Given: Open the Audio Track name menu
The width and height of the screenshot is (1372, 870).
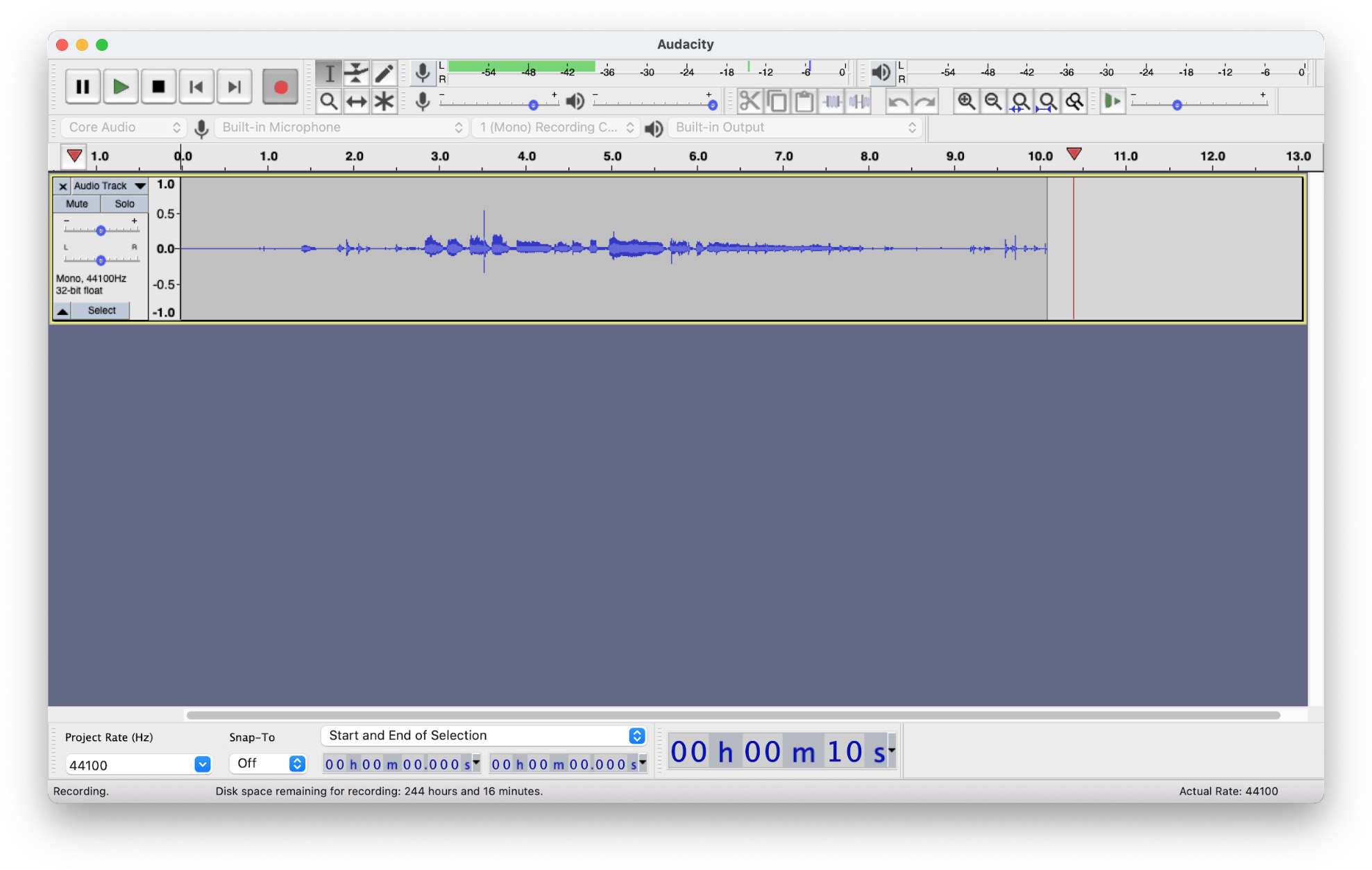Looking at the screenshot, I should pyautogui.click(x=110, y=186).
